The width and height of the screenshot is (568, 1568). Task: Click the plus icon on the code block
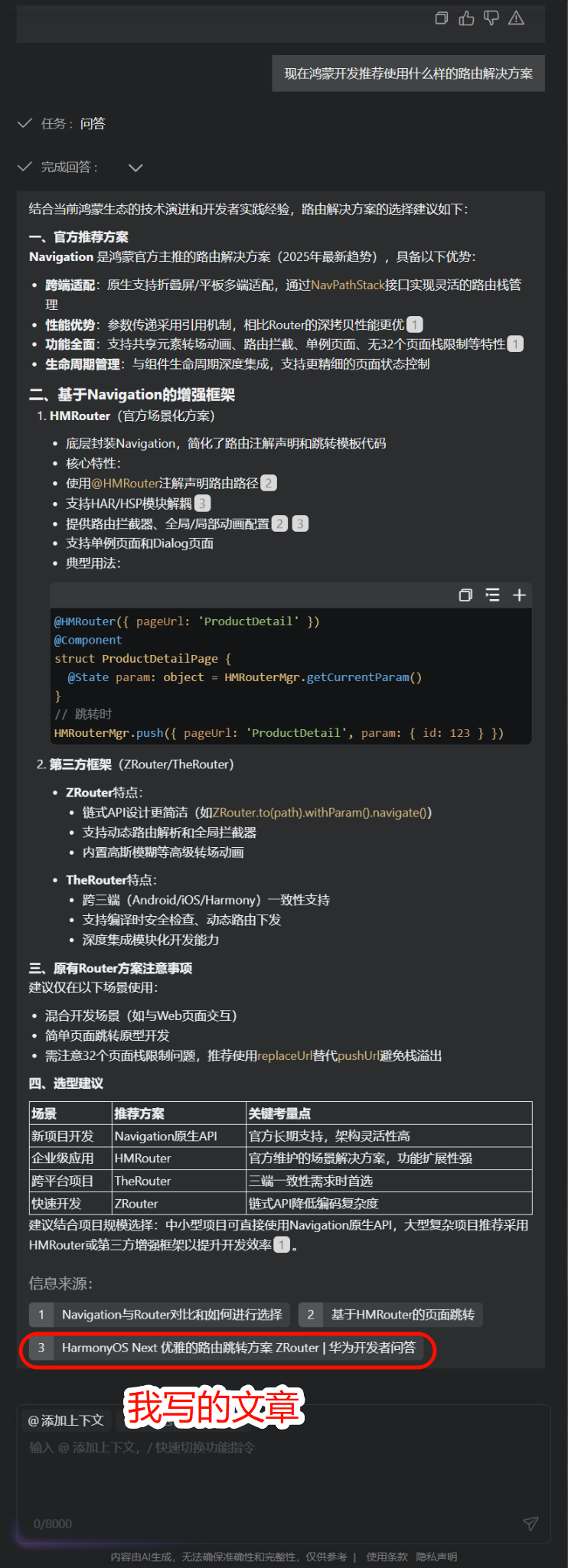point(519,595)
